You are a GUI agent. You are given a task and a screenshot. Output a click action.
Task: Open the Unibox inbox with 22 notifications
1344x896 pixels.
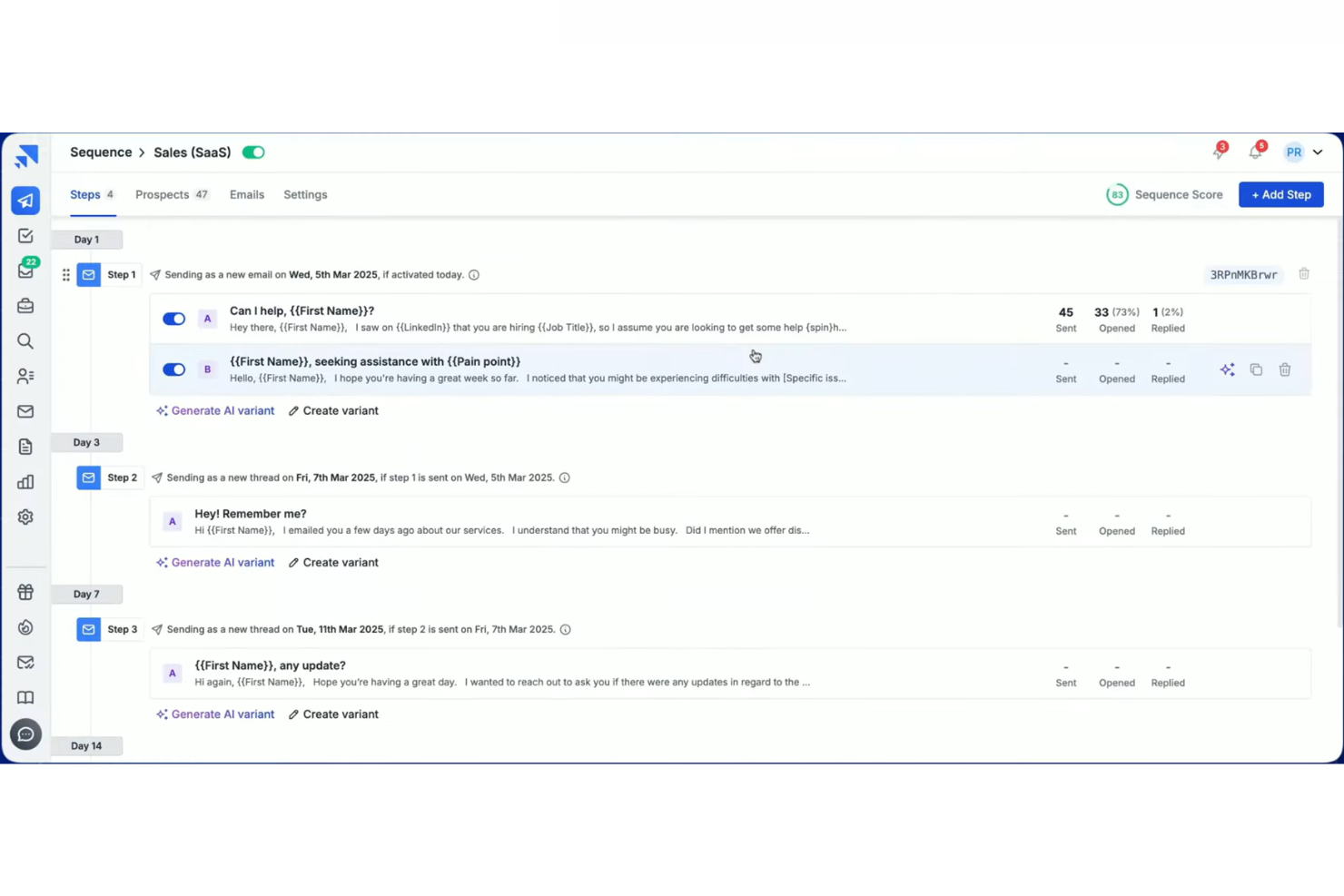(x=25, y=271)
